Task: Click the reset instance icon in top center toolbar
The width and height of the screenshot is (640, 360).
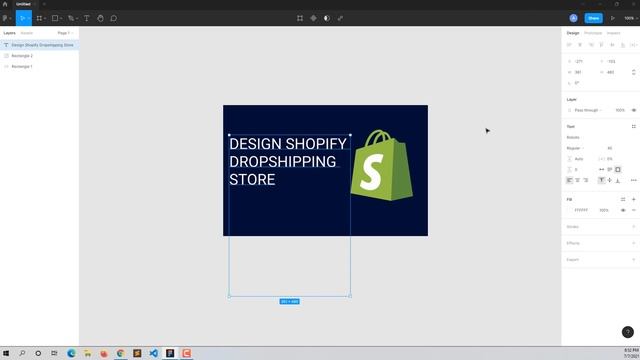Action: (x=300, y=18)
